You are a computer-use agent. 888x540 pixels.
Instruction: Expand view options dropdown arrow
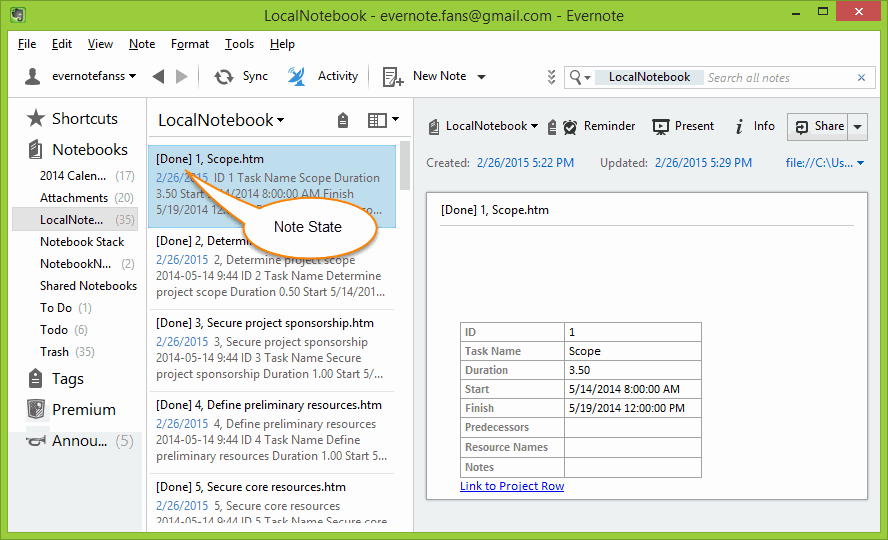click(x=395, y=119)
